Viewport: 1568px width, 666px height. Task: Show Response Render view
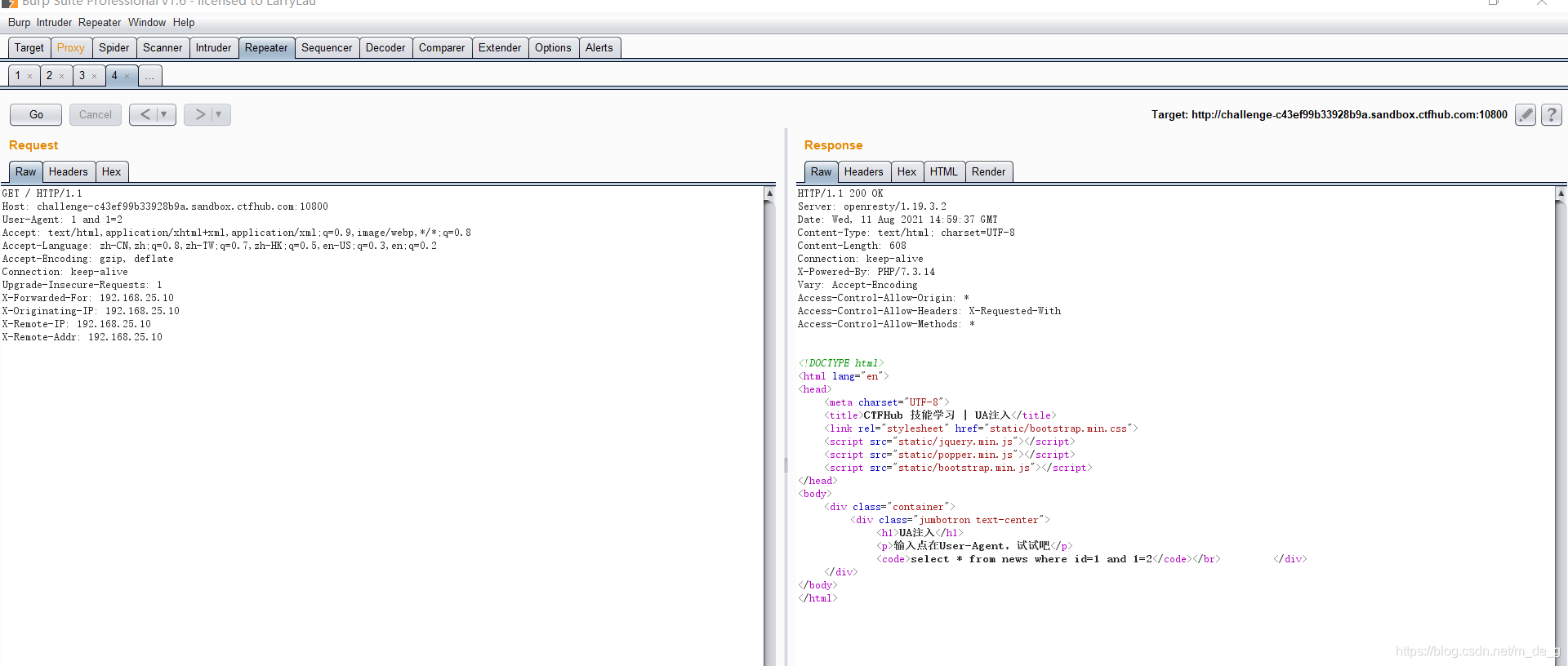(988, 172)
